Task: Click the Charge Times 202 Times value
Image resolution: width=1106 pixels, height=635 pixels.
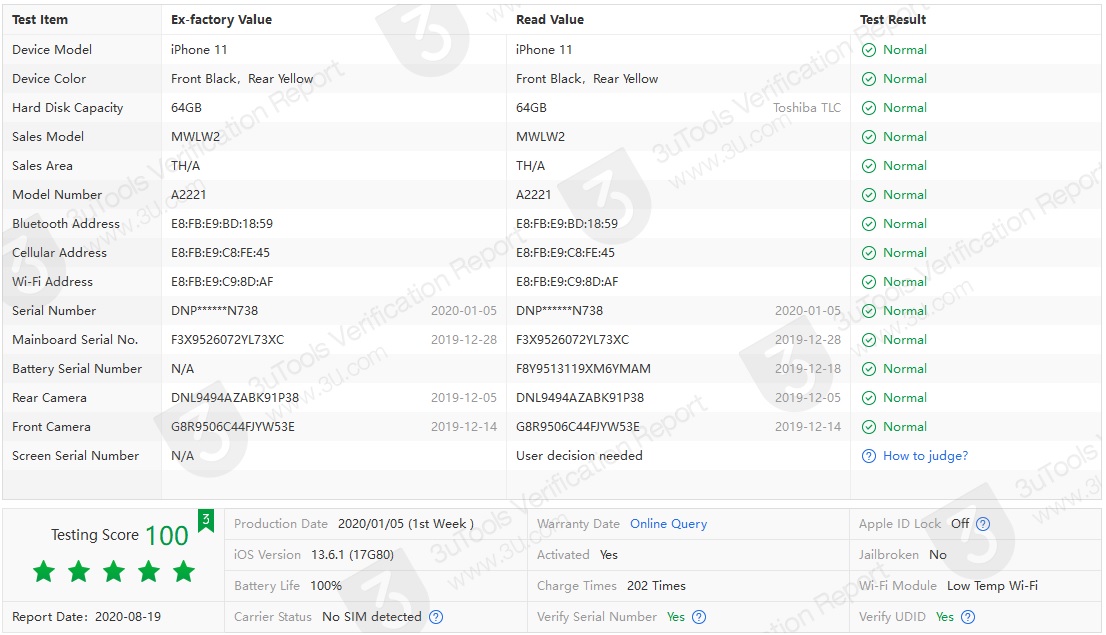Action: [x=656, y=586]
